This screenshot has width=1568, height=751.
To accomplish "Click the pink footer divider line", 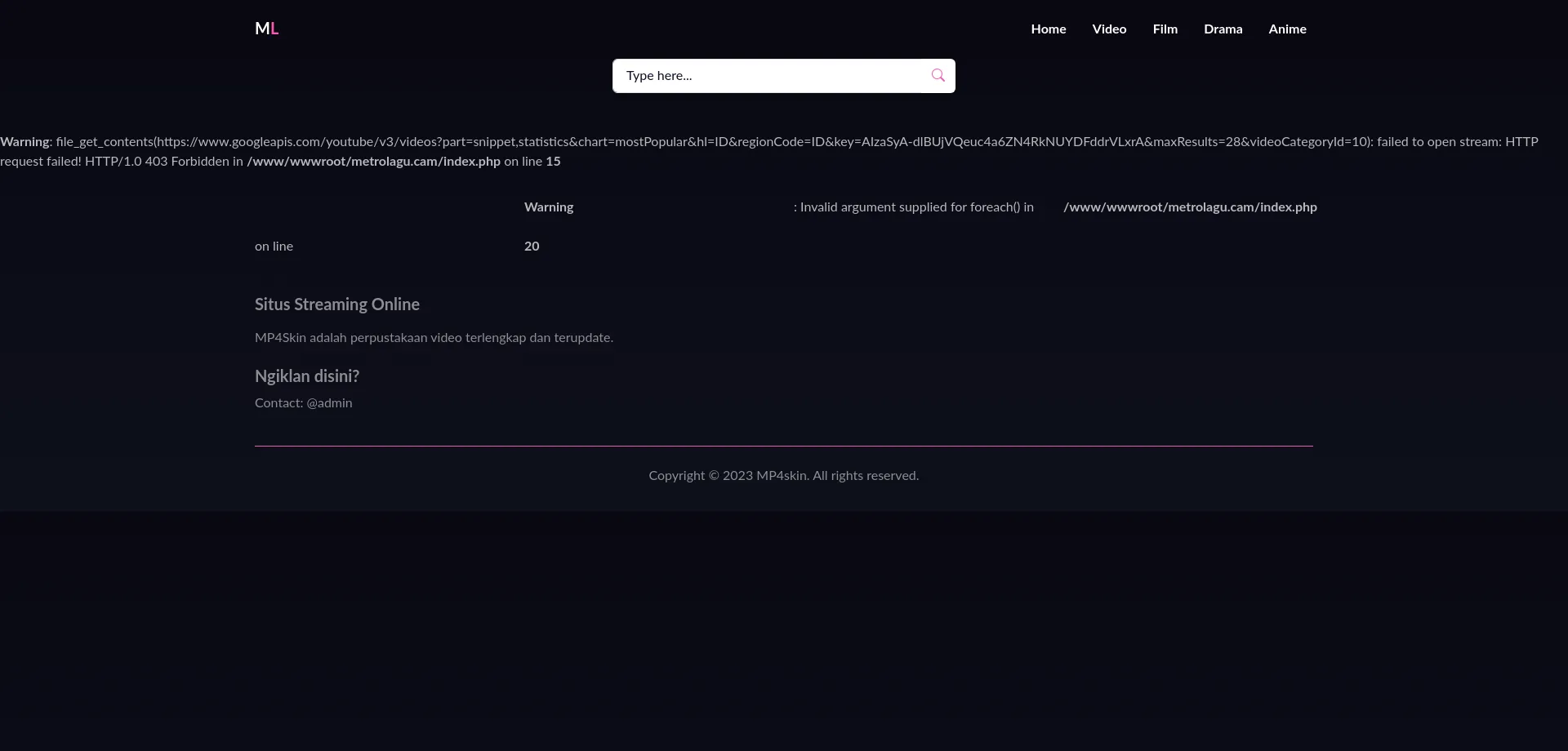I will pyautogui.click(x=783, y=447).
